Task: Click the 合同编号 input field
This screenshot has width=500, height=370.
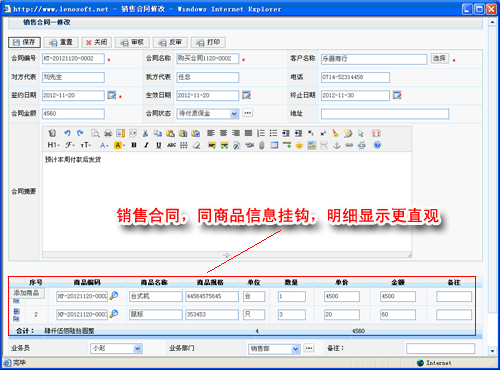Action: 73,59
